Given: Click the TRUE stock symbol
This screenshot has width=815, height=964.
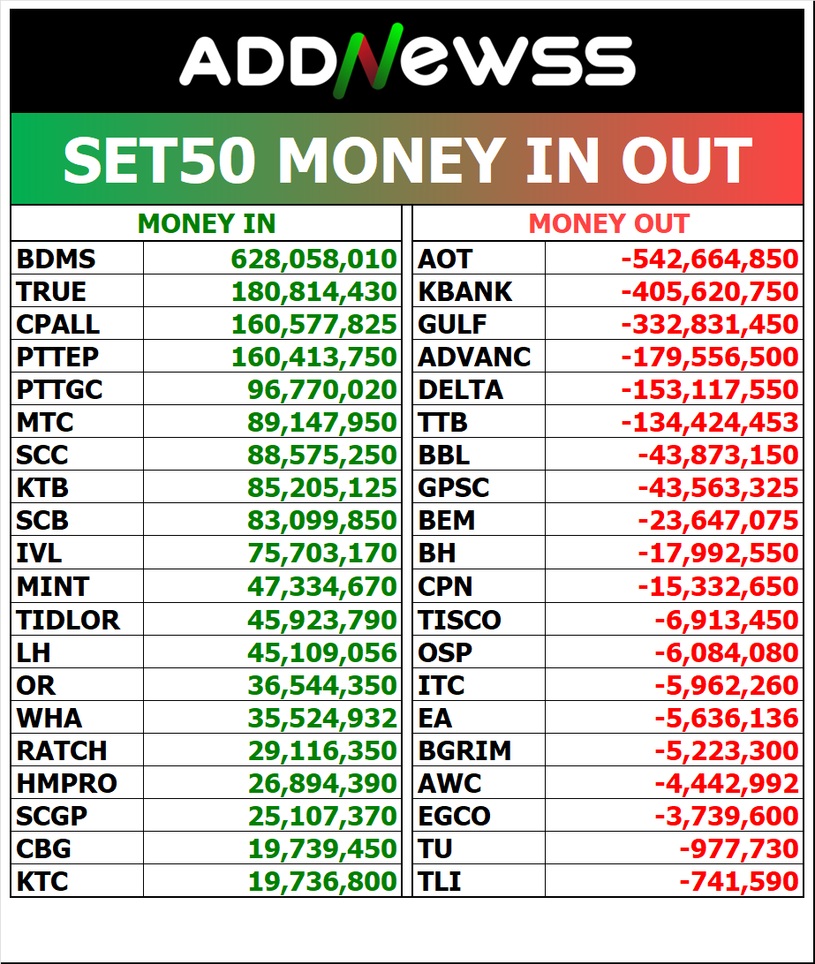Looking at the screenshot, I should pos(51,292).
